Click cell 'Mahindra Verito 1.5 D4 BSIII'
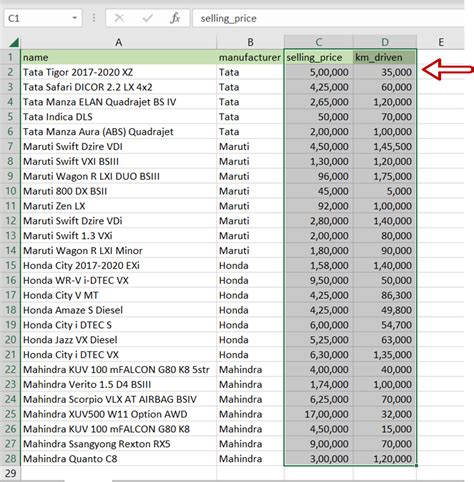The width and height of the screenshot is (474, 482). (x=119, y=384)
